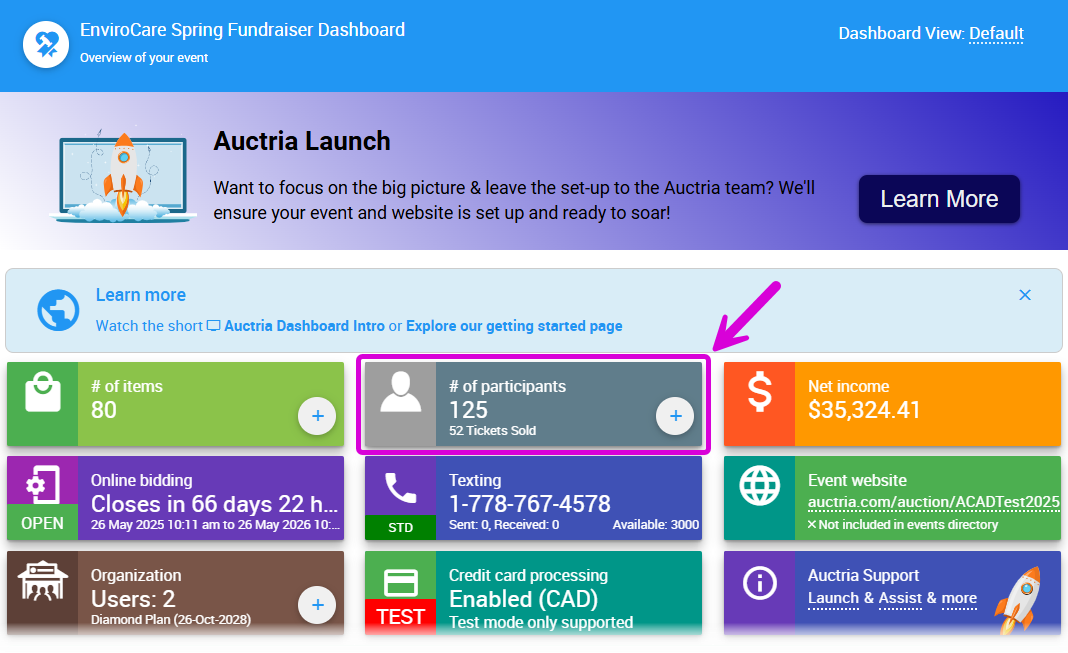Image resolution: width=1068 pixels, height=653 pixels.
Task: Click the Net income dollar icon
Action: pos(759,394)
